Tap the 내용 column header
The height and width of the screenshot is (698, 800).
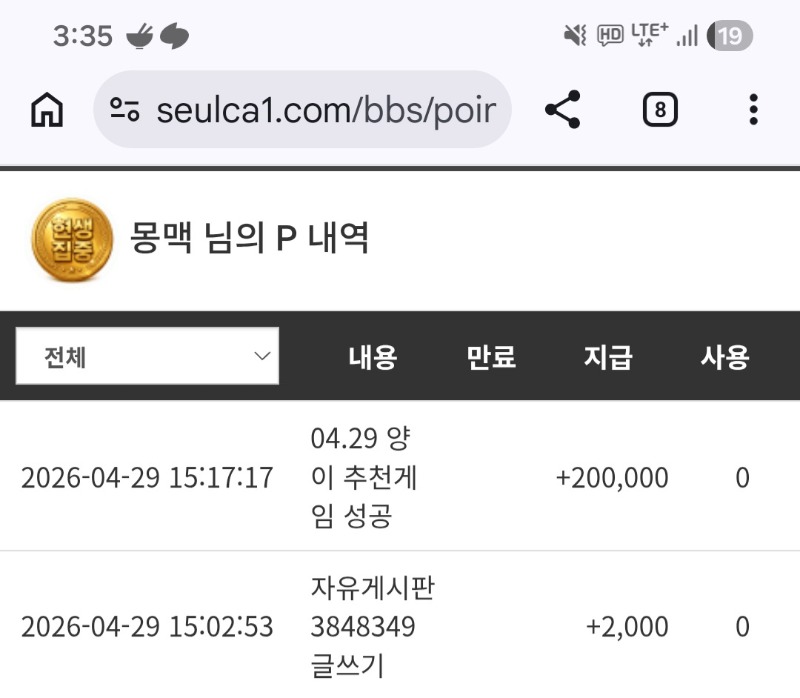(x=373, y=357)
